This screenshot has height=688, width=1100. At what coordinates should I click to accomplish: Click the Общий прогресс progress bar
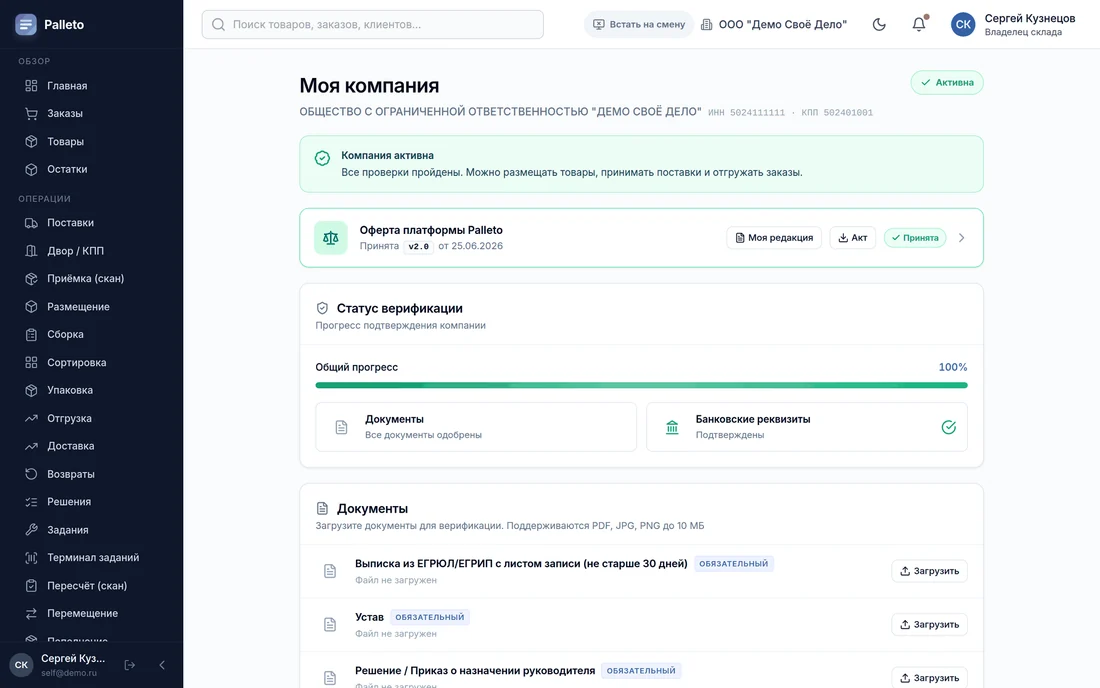(x=641, y=385)
